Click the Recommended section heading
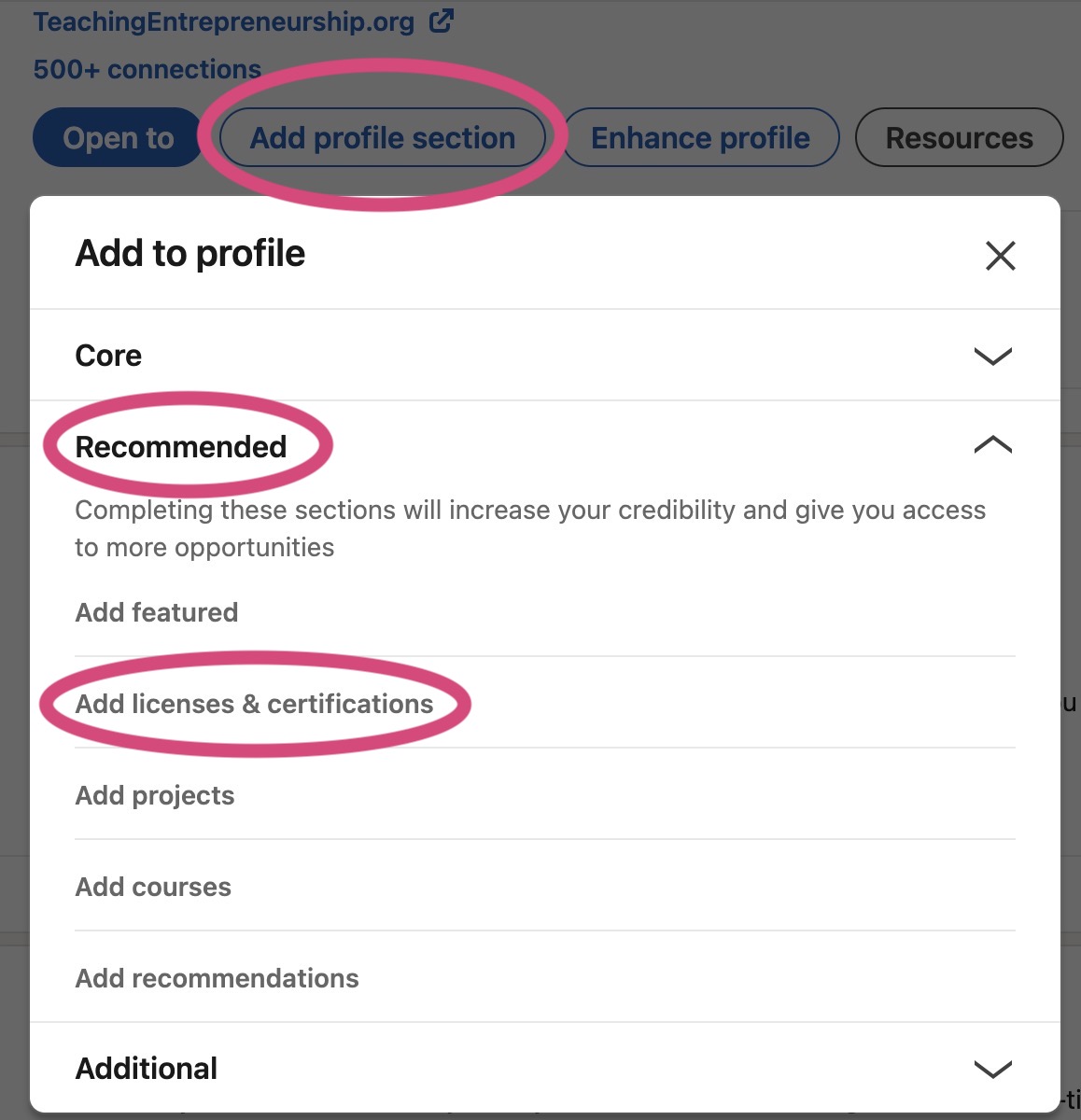Image resolution: width=1081 pixels, height=1120 pixels. [x=181, y=447]
